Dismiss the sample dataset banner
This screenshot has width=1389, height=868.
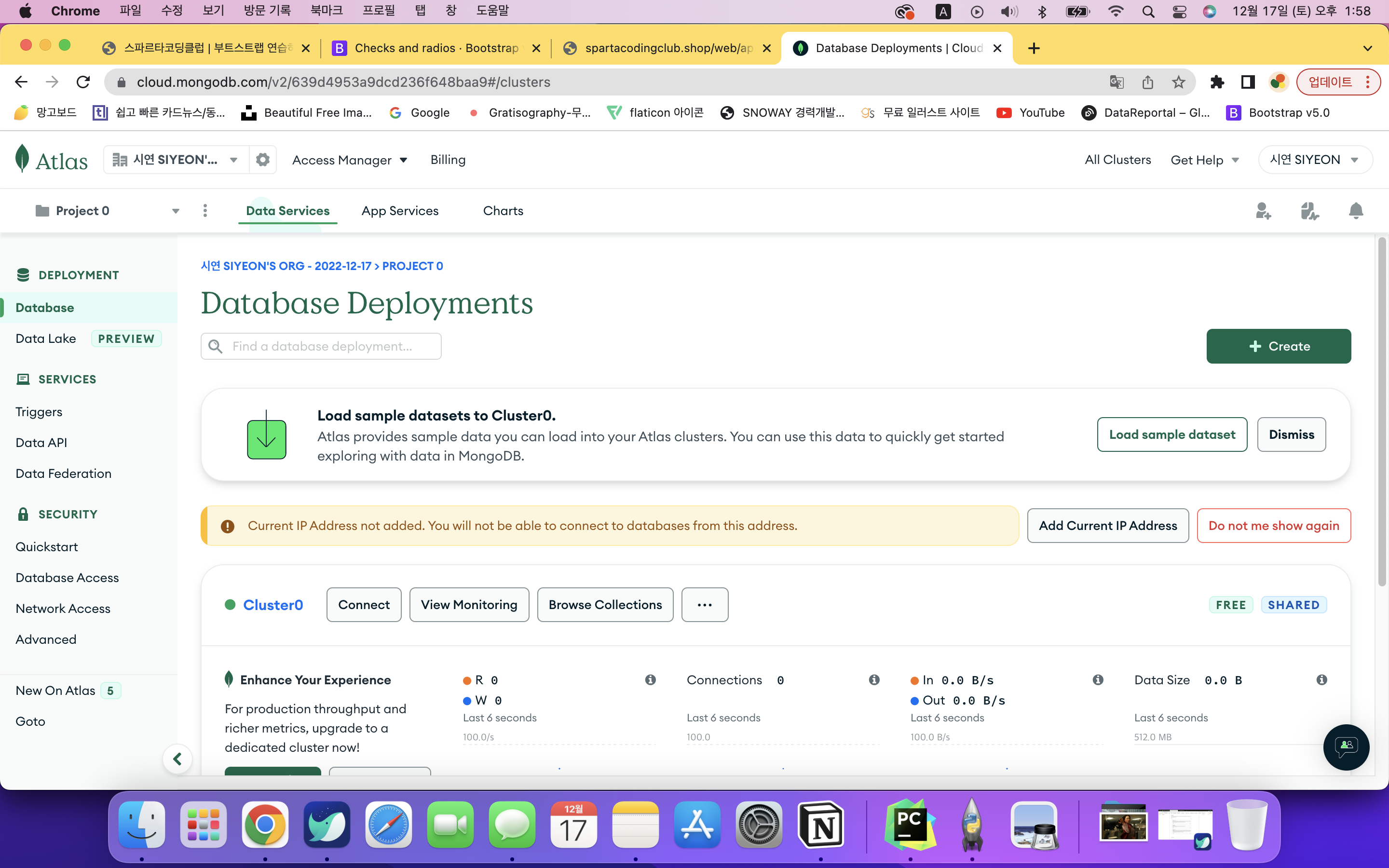(1292, 434)
